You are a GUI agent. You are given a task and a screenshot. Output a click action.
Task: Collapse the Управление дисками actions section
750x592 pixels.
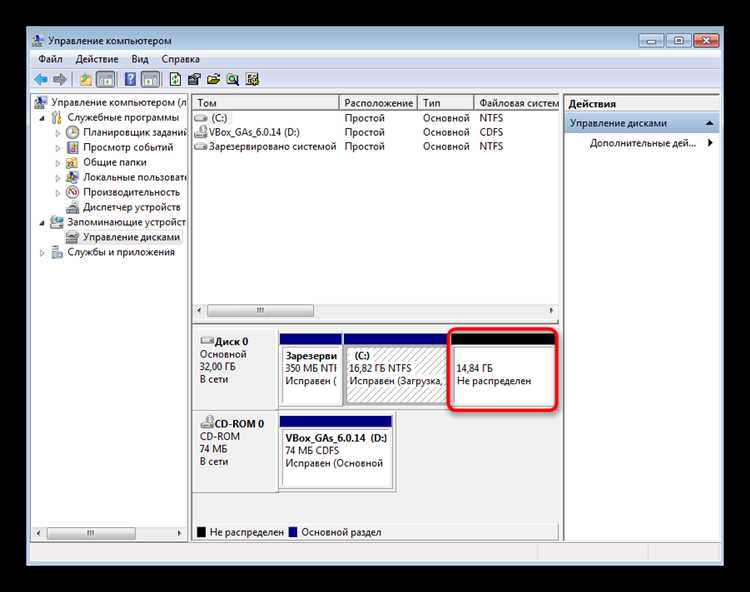709,123
